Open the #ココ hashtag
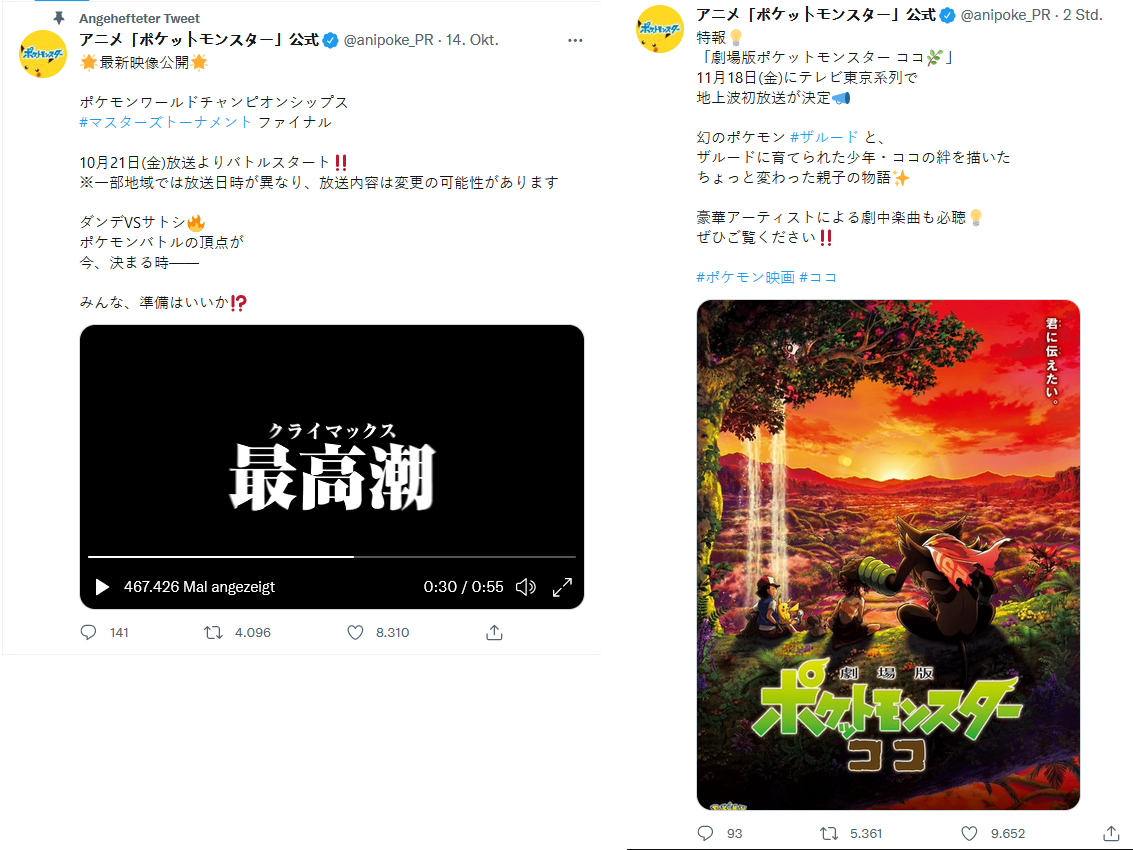 point(818,277)
